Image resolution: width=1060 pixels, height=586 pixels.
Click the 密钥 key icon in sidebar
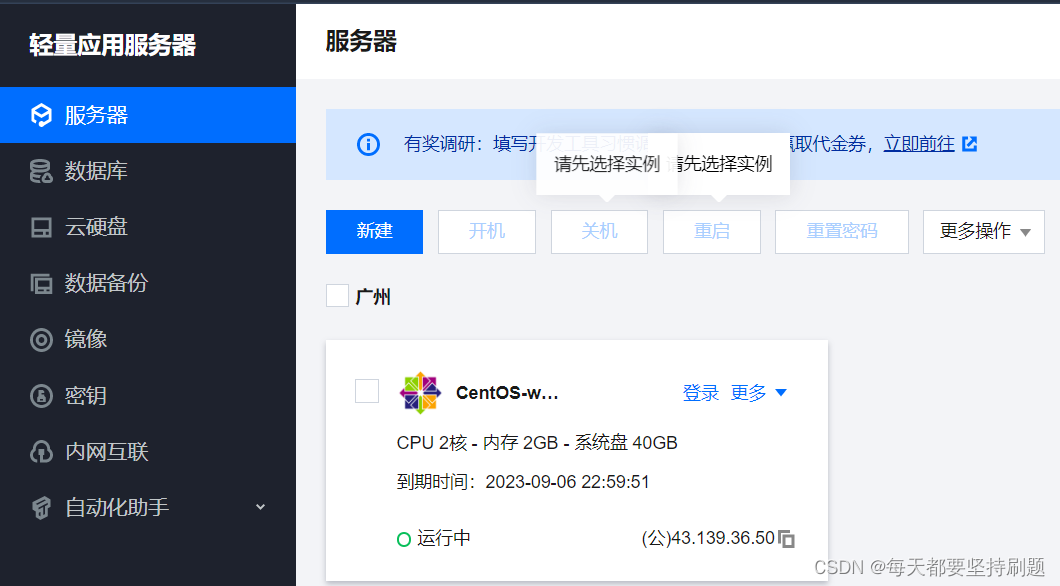(41, 396)
